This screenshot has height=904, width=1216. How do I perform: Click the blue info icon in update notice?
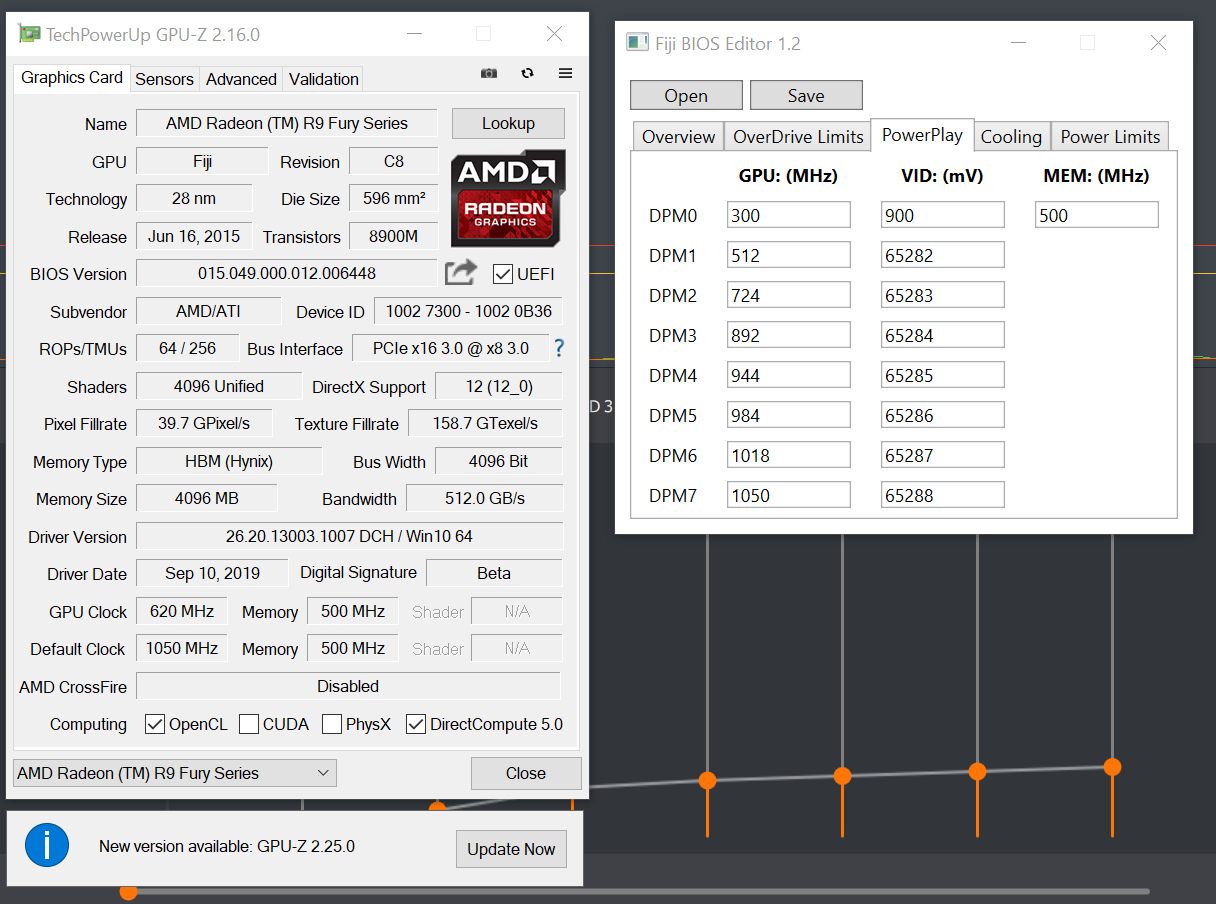[x=47, y=846]
